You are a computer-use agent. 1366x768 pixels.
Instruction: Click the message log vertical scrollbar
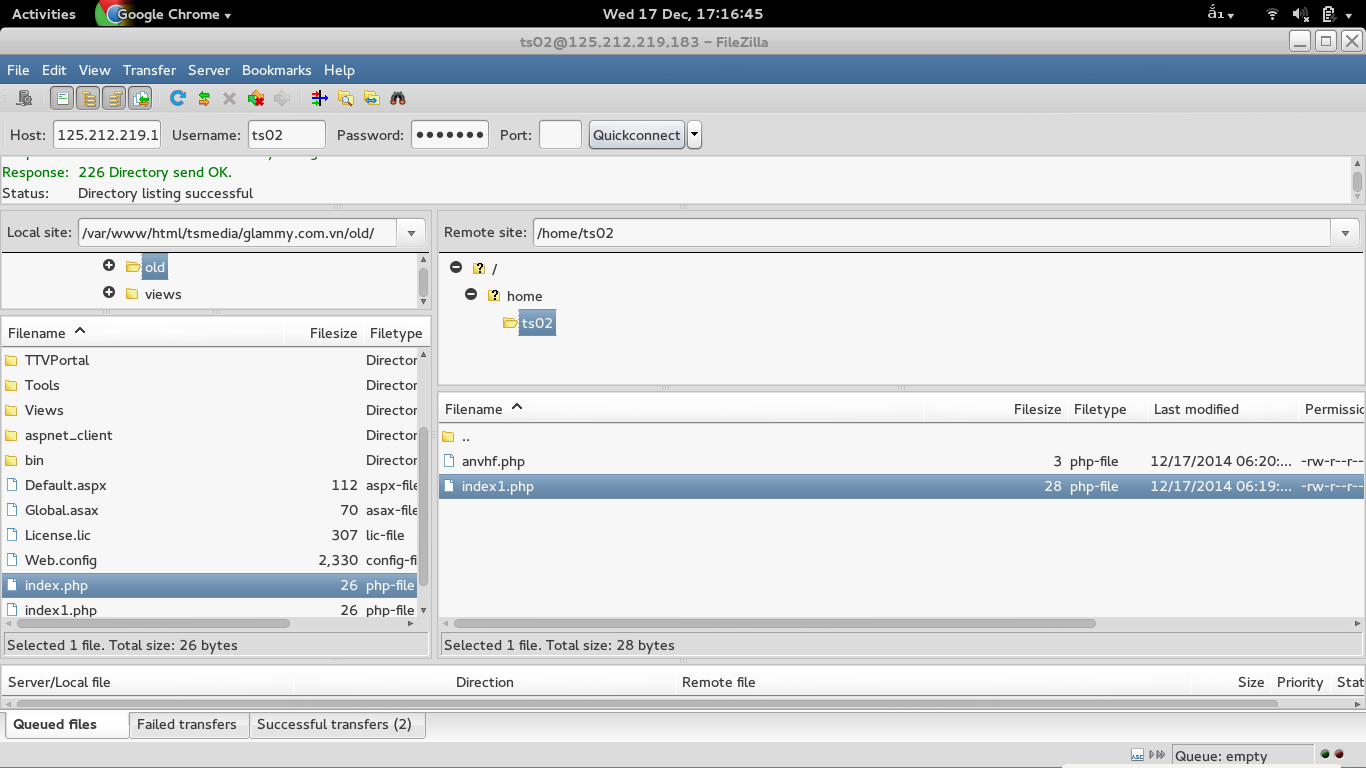tap(1357, 180)
